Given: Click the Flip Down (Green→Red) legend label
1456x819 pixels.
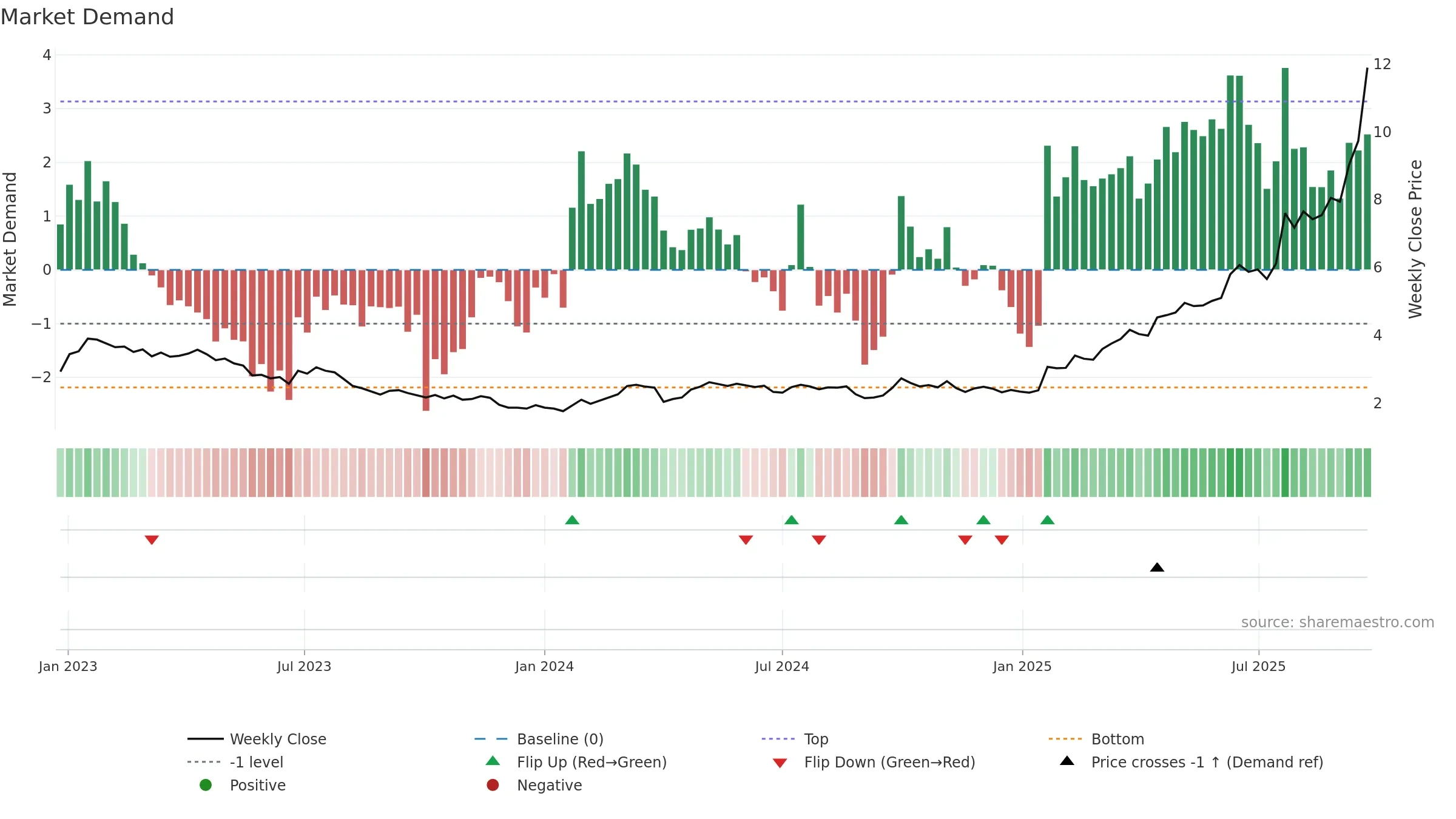Looking at the screenshot, I should click(889, 762).
